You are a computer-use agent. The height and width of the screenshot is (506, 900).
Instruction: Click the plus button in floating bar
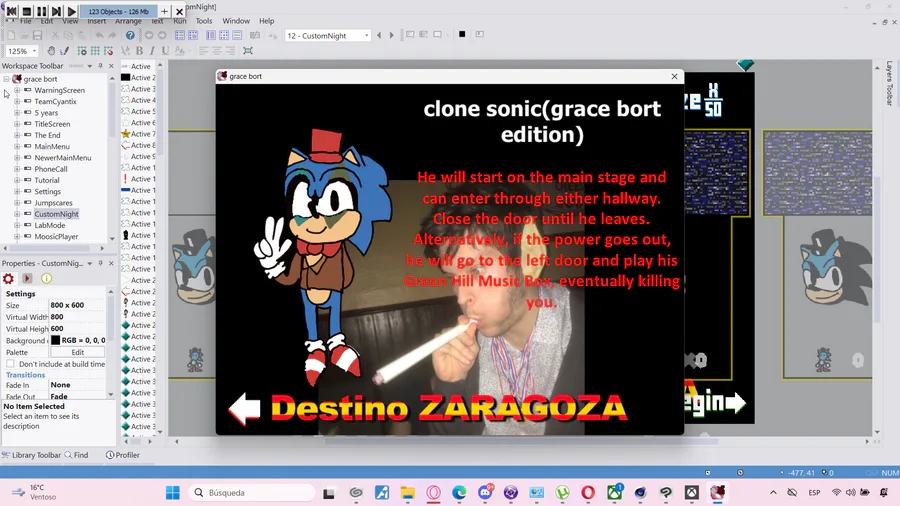(x=164, y=11)
